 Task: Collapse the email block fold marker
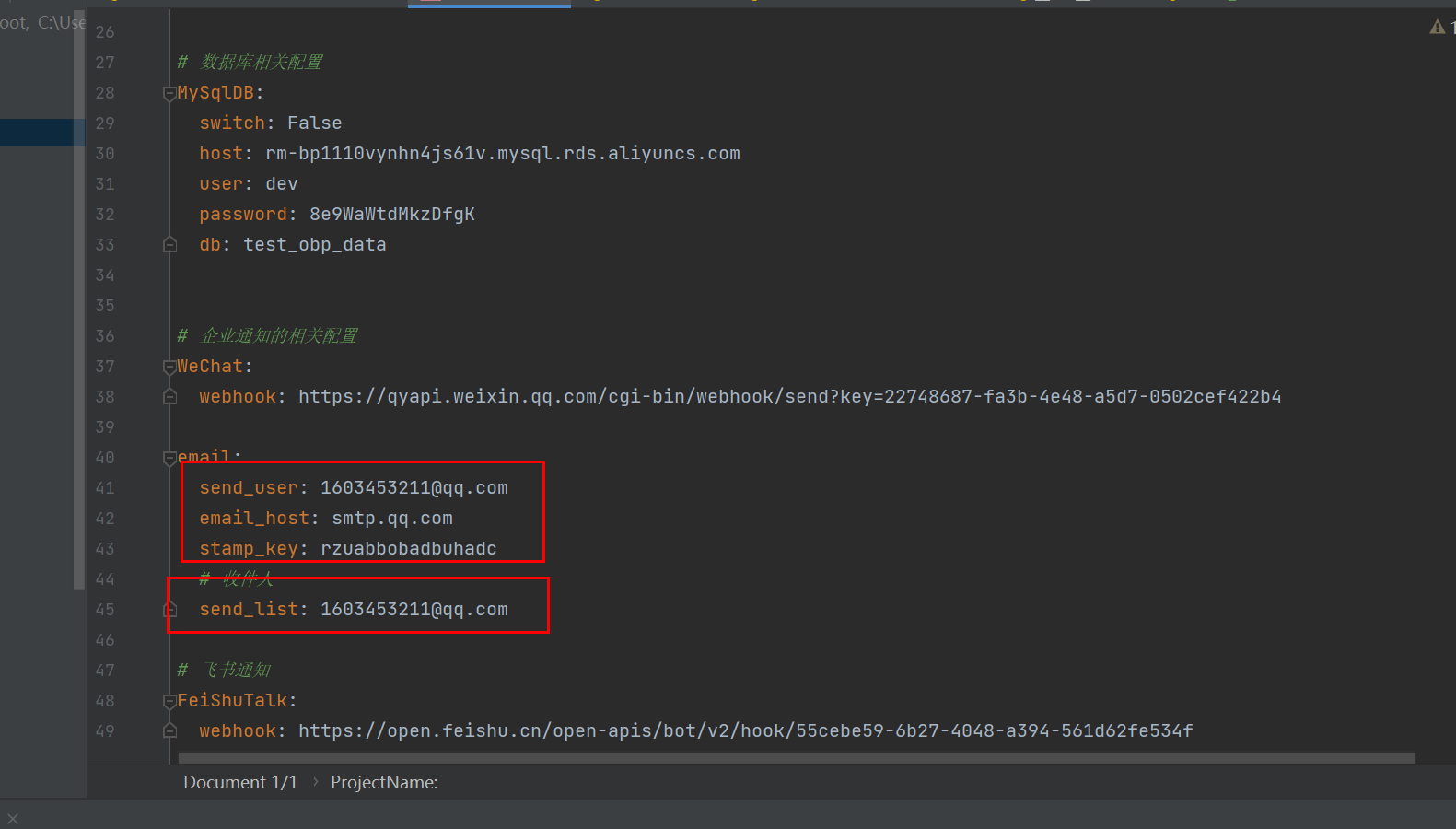[169, 458]
